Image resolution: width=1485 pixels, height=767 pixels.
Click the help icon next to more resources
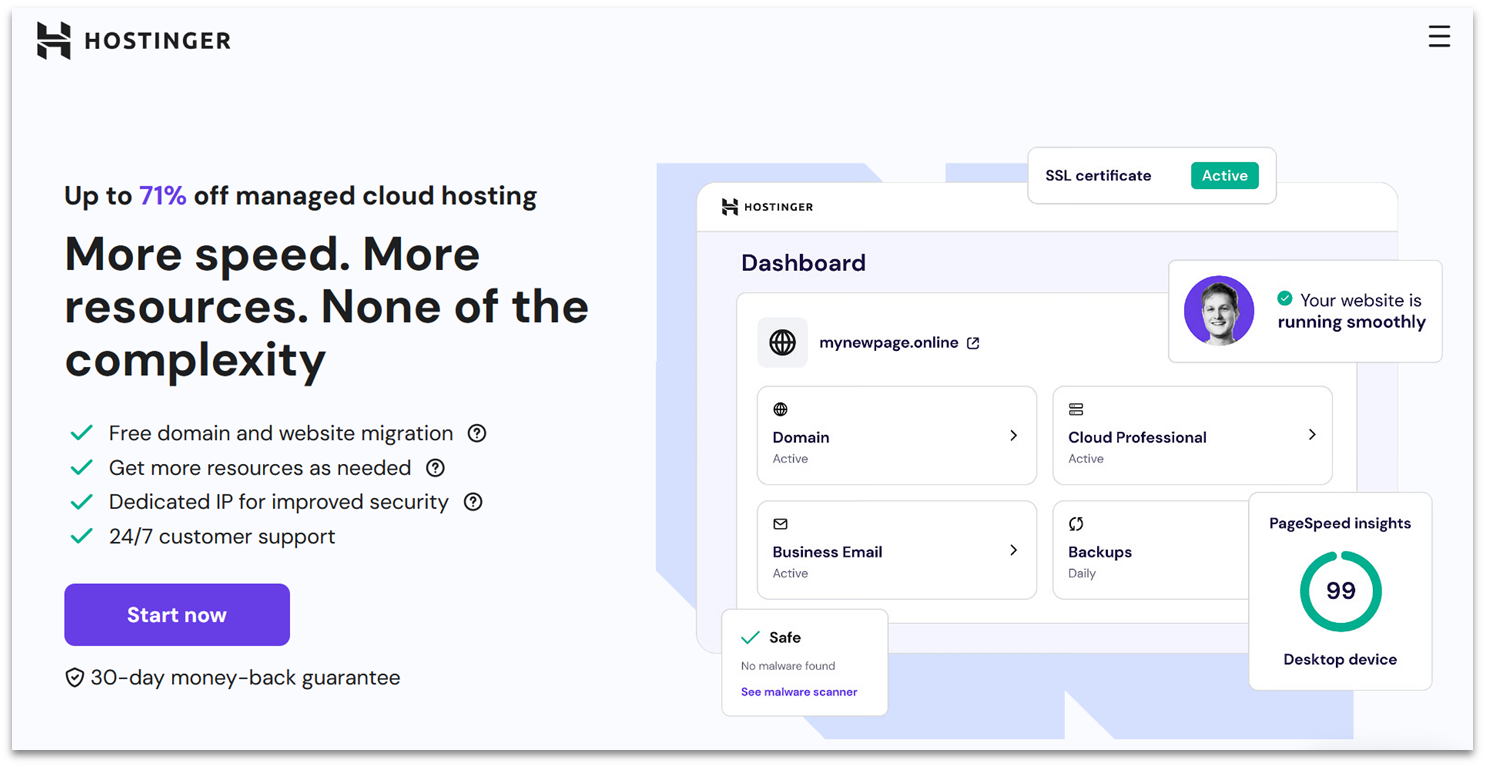coord(435,467)
